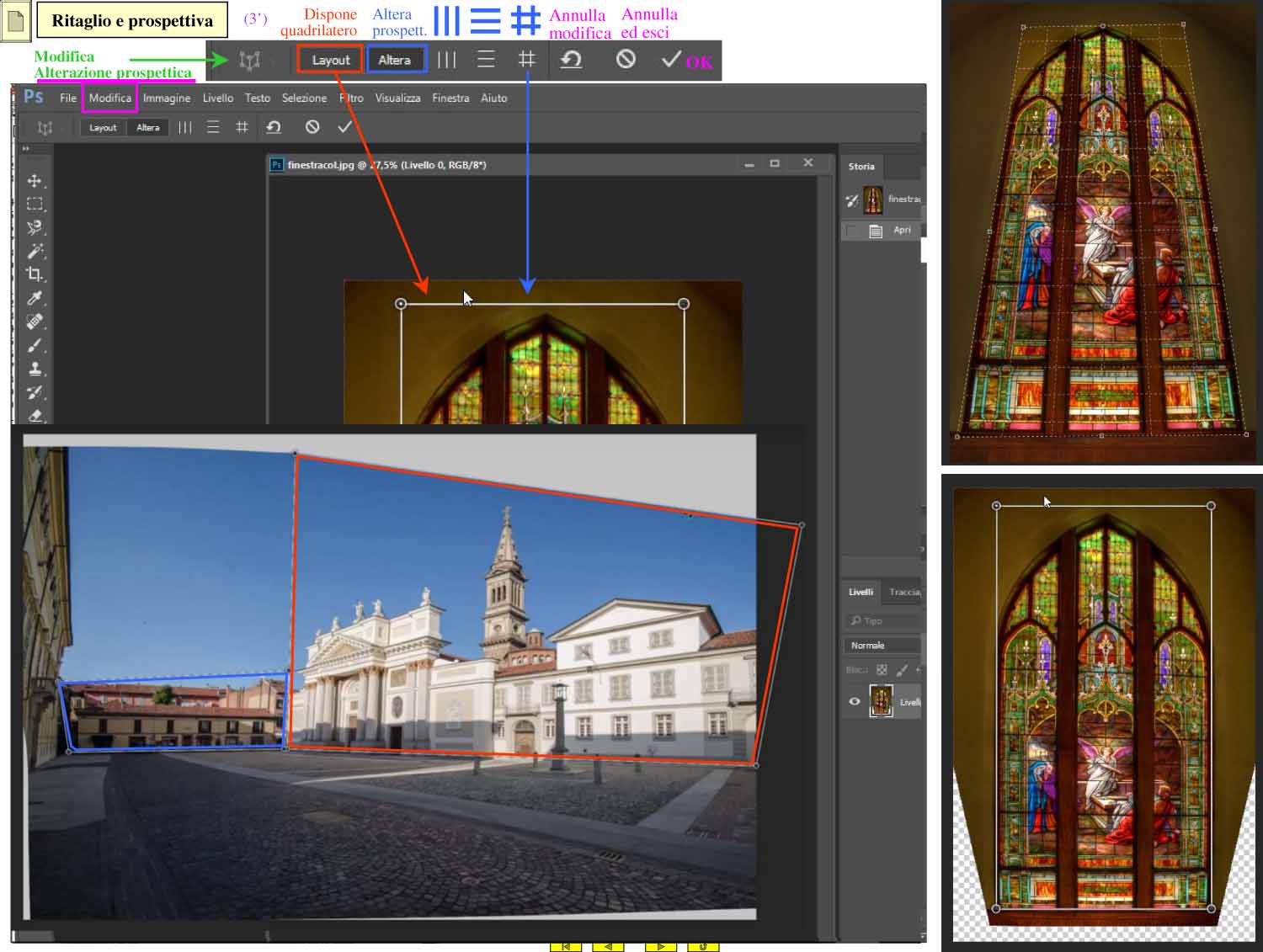The height and width of the screenshot is (952, 1263).
Task: Click top-right perspective pin in finestracol document
Action: pyautogui.click(x=684, y=304)
